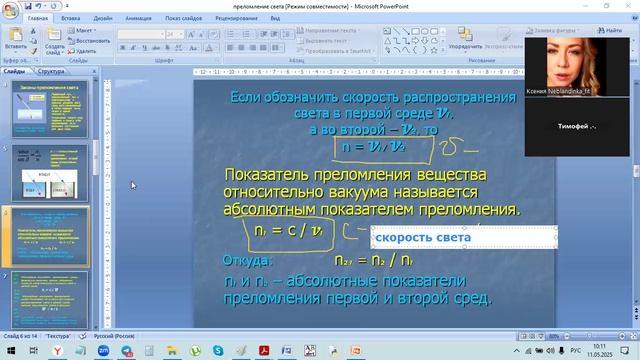Open the Рецензирование tab

pyautogui.click(x=236, y=18)
